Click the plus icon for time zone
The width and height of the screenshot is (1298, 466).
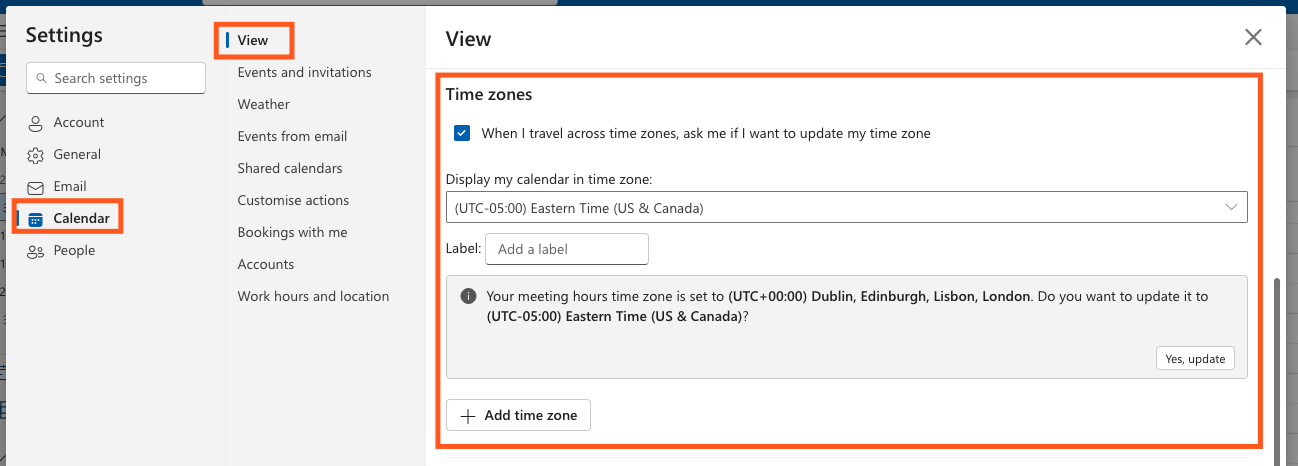467,416
